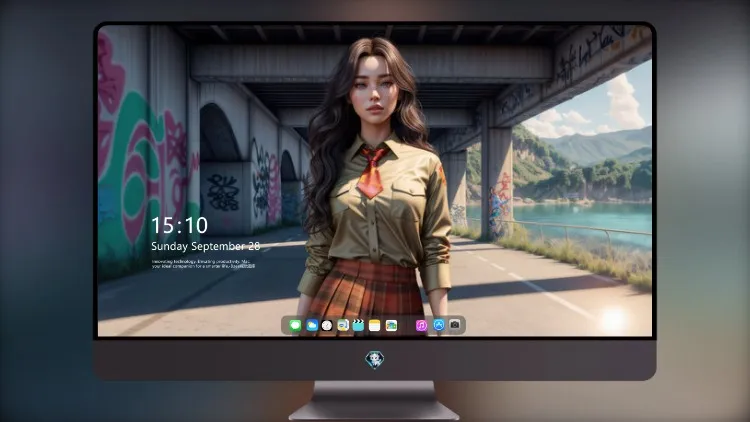Launch the pink Music app
The height and width of the screenshot is (422, 750).
coord(421,325)
